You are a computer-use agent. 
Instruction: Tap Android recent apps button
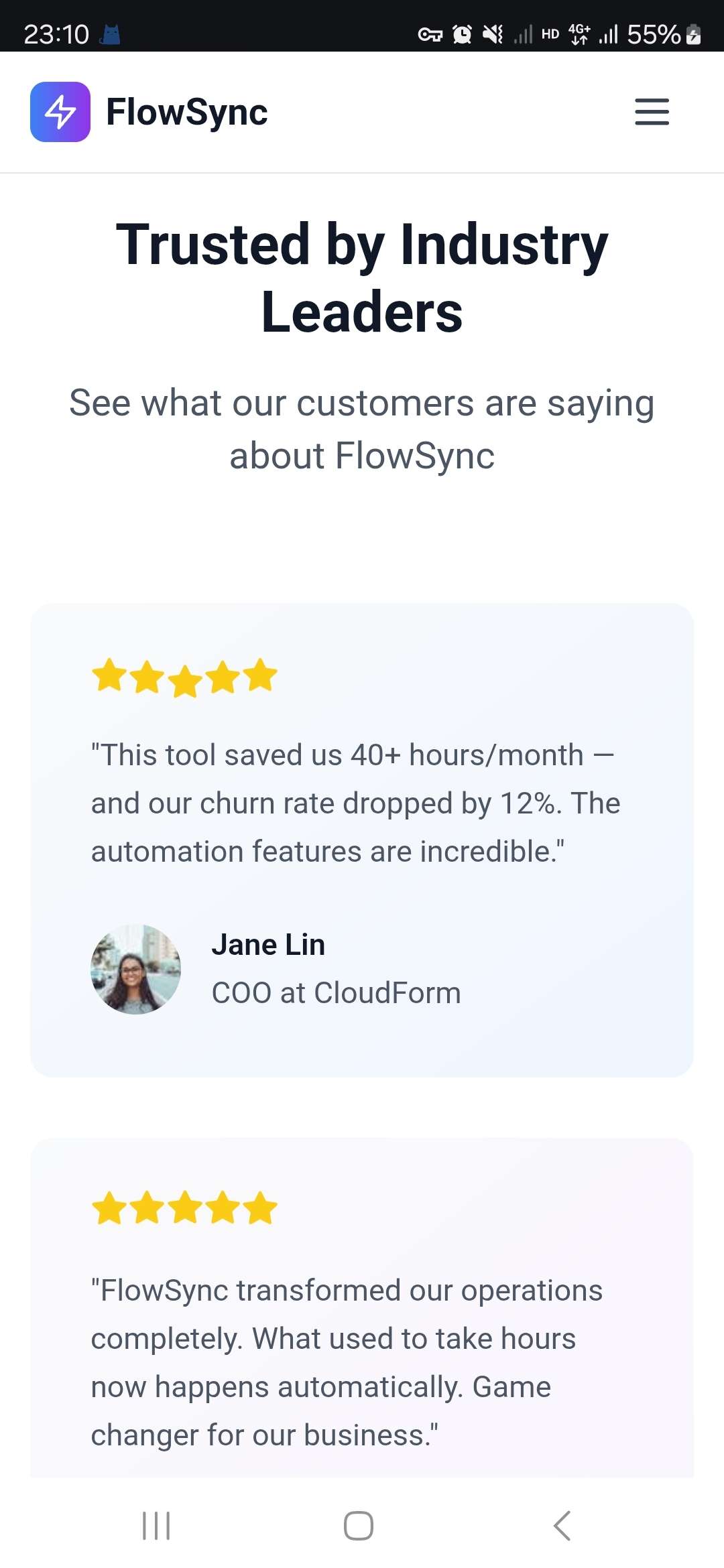[x=156, y=1526]
